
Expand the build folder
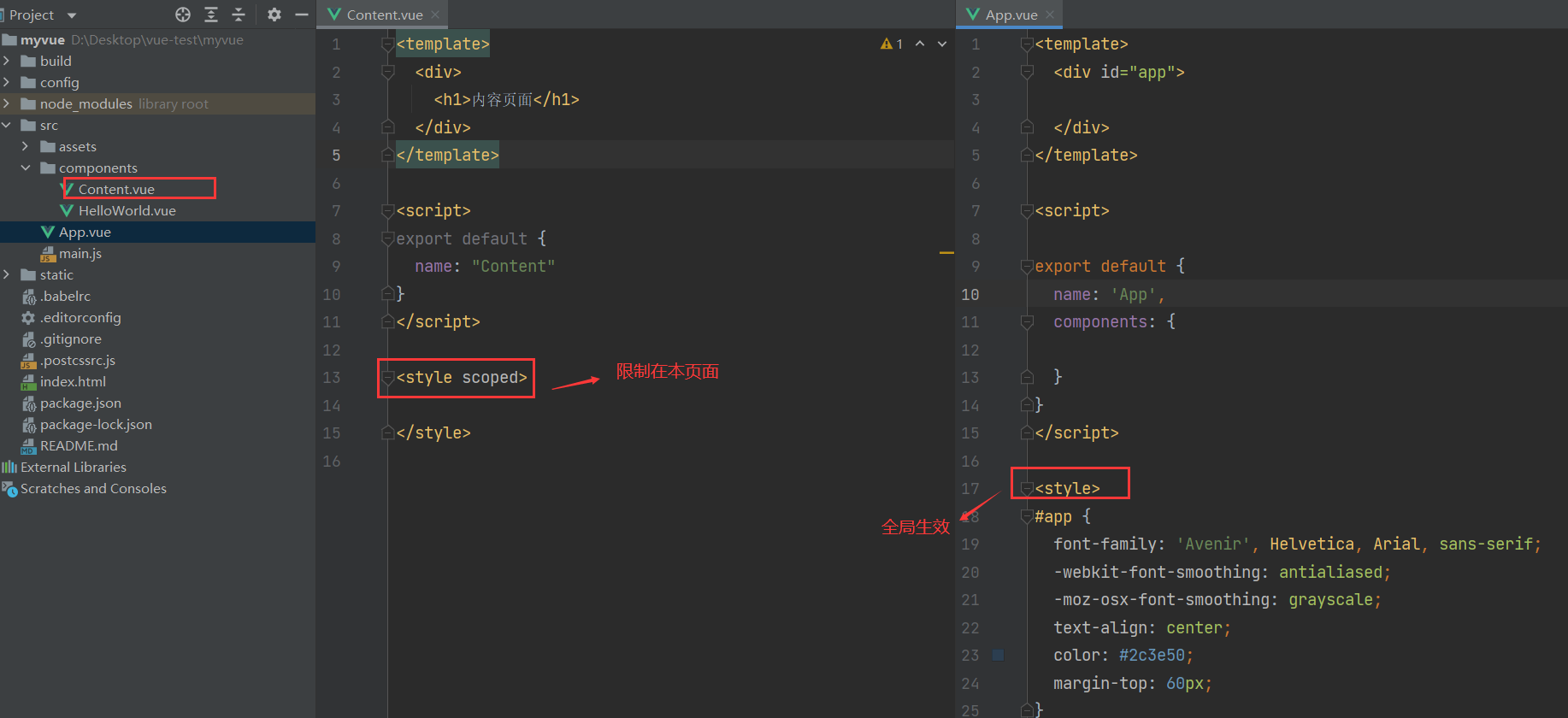coord(7,61)
